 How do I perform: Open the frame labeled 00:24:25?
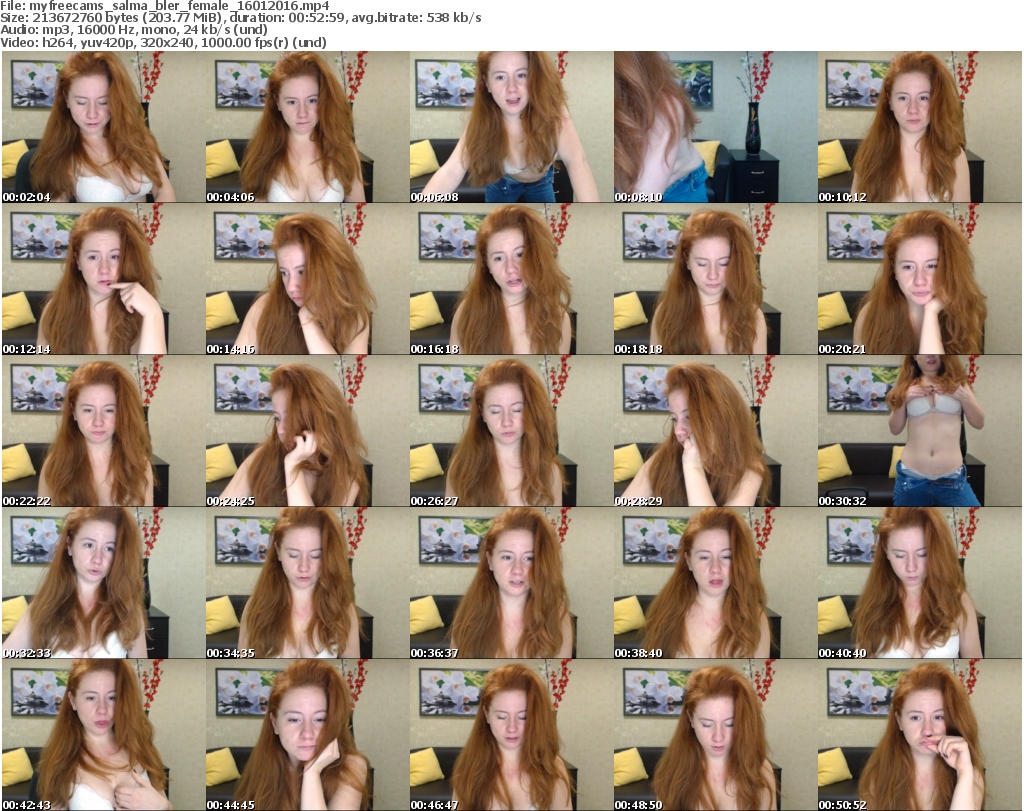pos(308,431)
